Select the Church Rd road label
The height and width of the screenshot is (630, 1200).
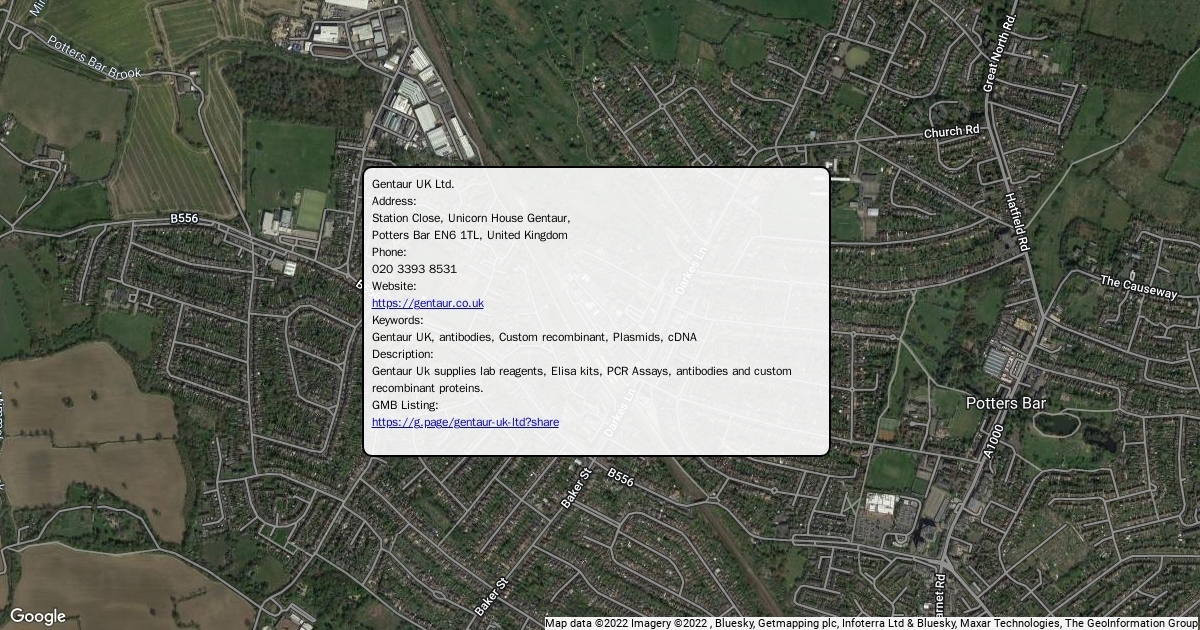(x=951, y=132)
